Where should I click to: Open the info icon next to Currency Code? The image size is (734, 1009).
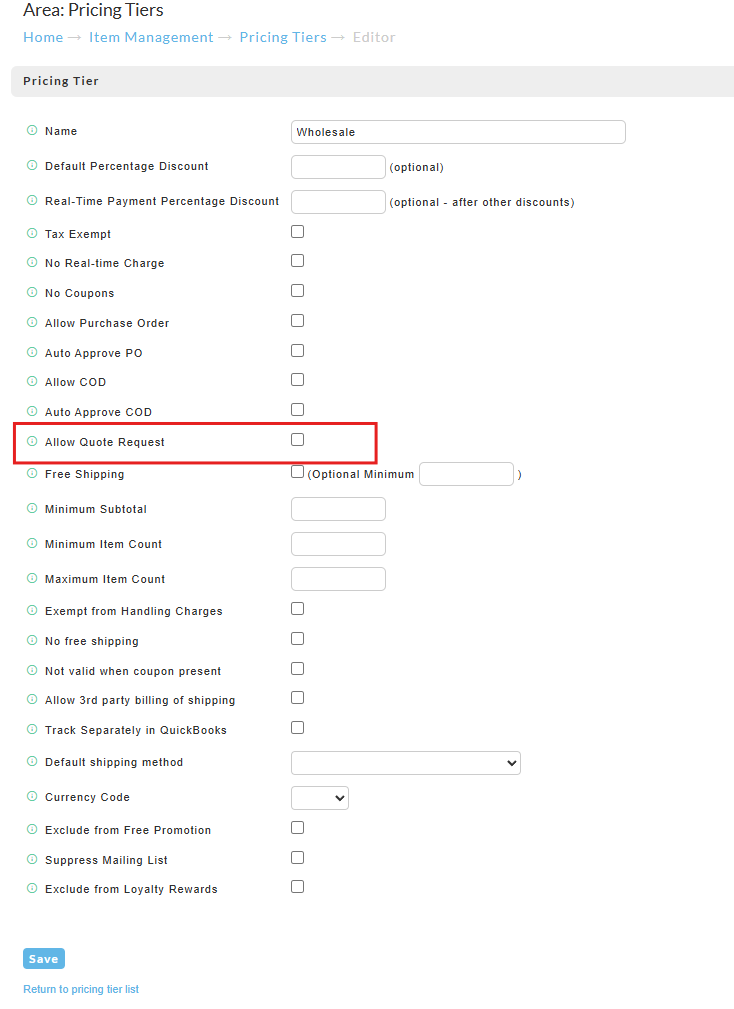[32, 796]
